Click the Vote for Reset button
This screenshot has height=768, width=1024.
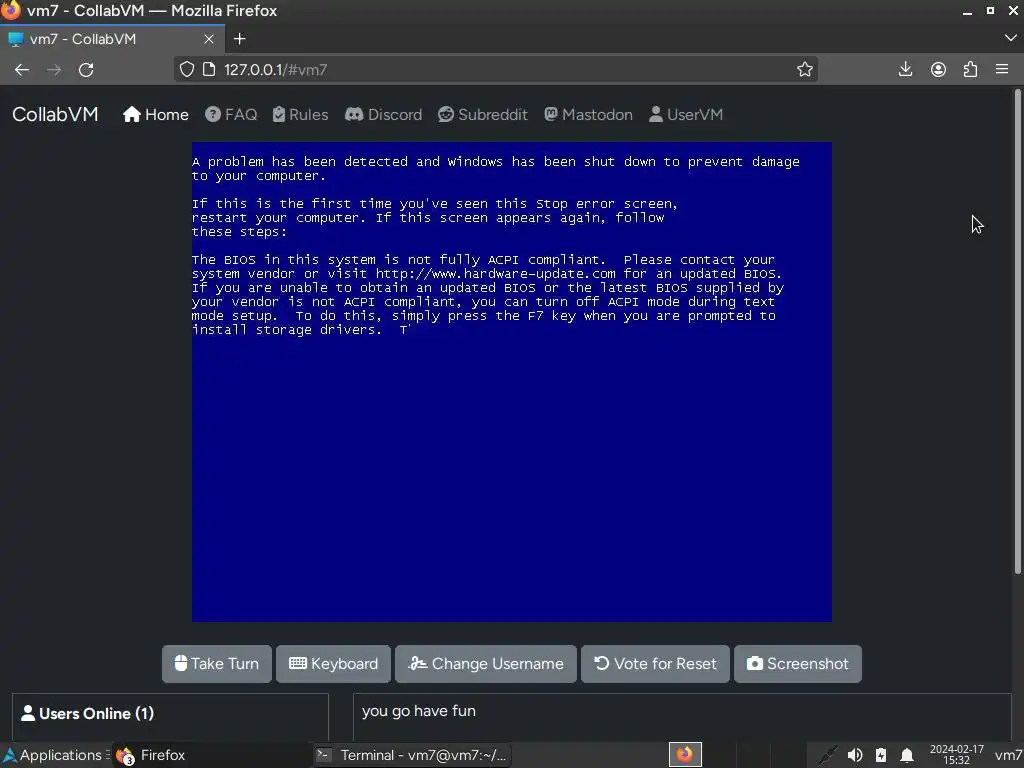[x=655, y=664]
